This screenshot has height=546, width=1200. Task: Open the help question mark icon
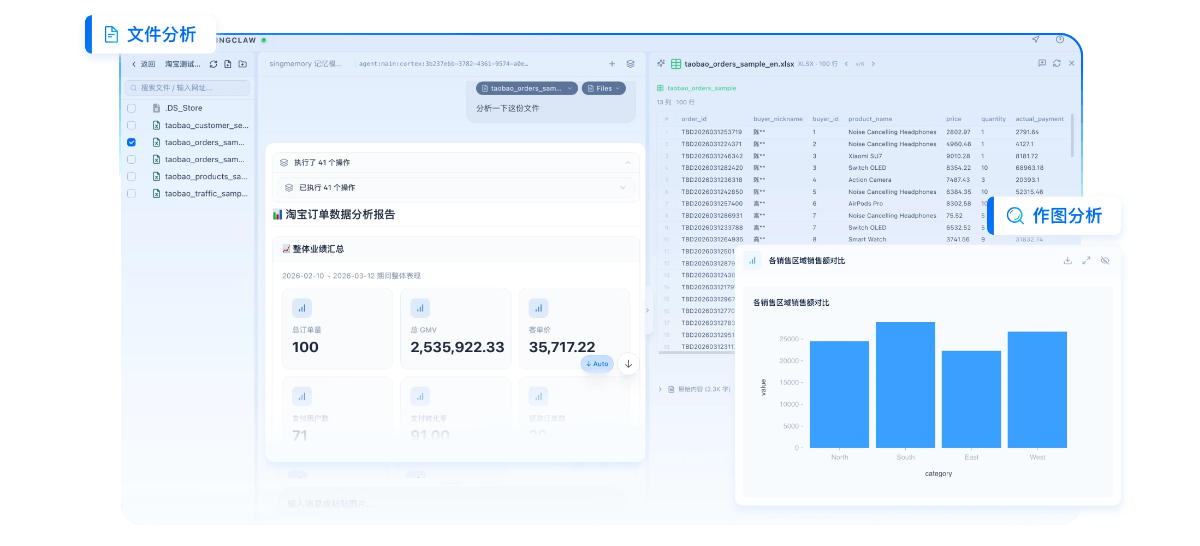coord(1060,40)
